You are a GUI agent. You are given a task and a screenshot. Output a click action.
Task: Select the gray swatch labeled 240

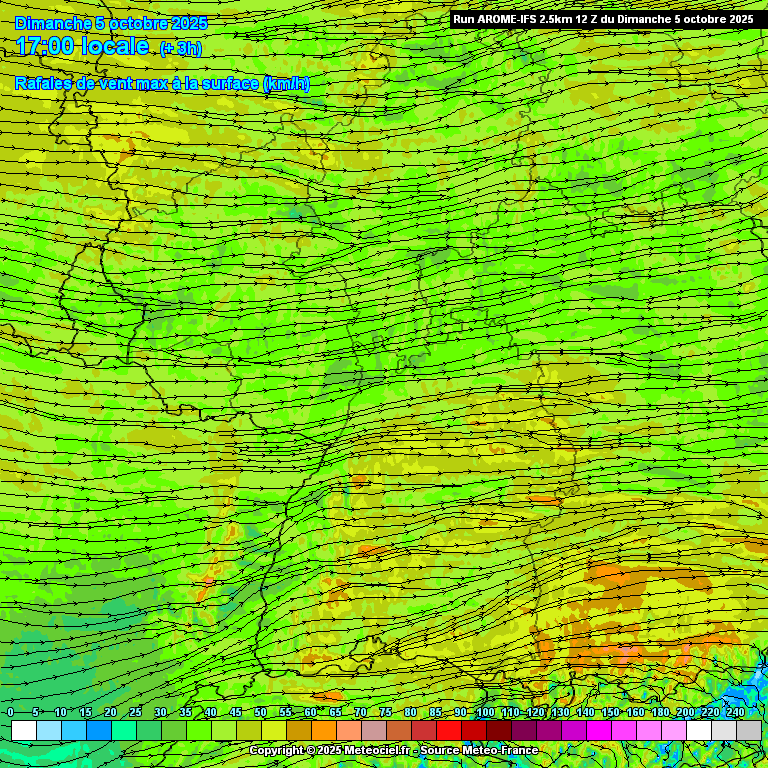pyautogui.click(x=748, y=730)
